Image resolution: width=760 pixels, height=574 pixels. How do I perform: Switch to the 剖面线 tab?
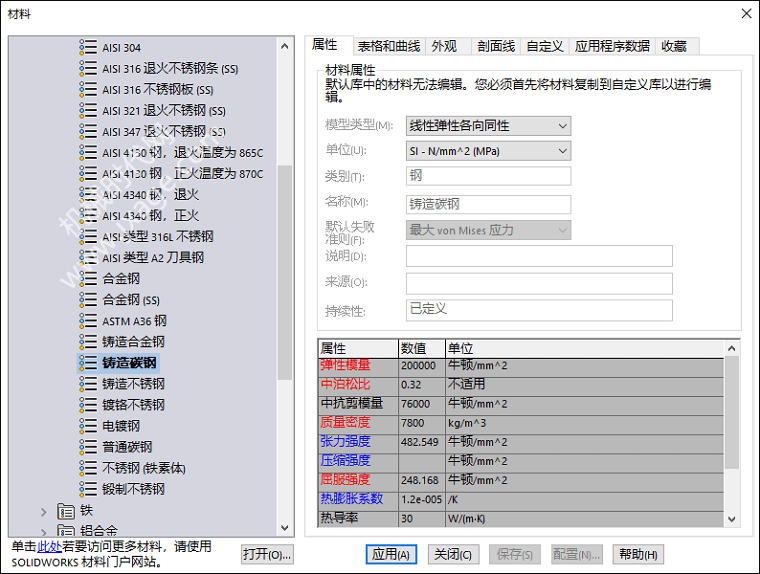pyautogui.click(x=496, y=46)
